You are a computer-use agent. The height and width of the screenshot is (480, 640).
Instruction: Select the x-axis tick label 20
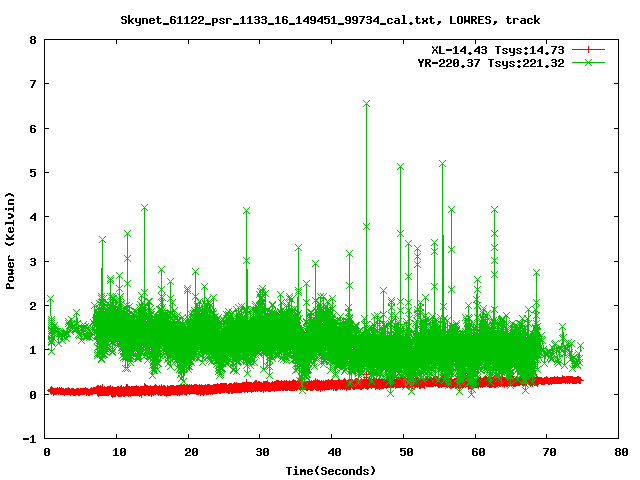click(x=188, y=453)
